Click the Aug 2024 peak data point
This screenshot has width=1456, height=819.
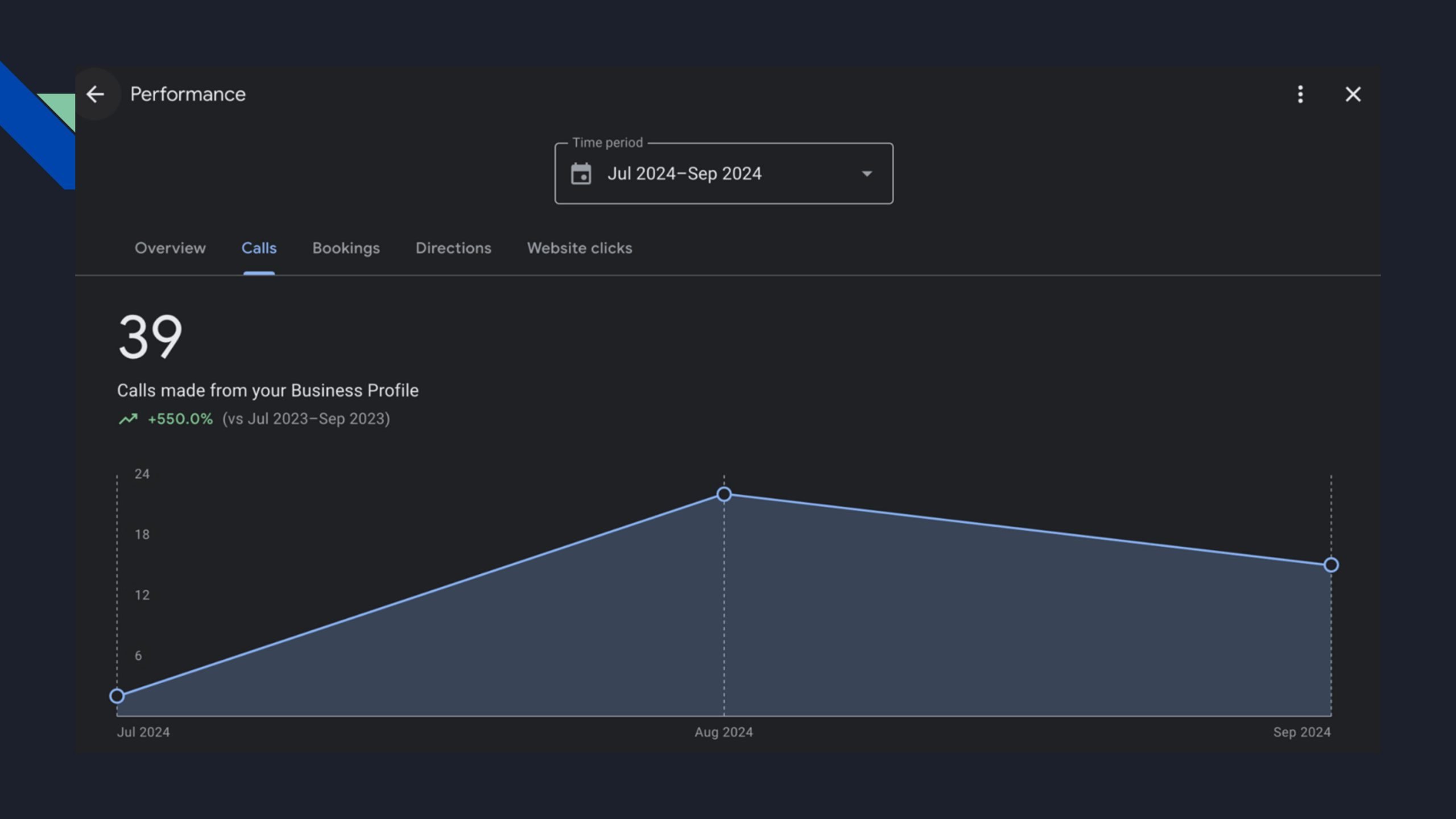(724, 494)
